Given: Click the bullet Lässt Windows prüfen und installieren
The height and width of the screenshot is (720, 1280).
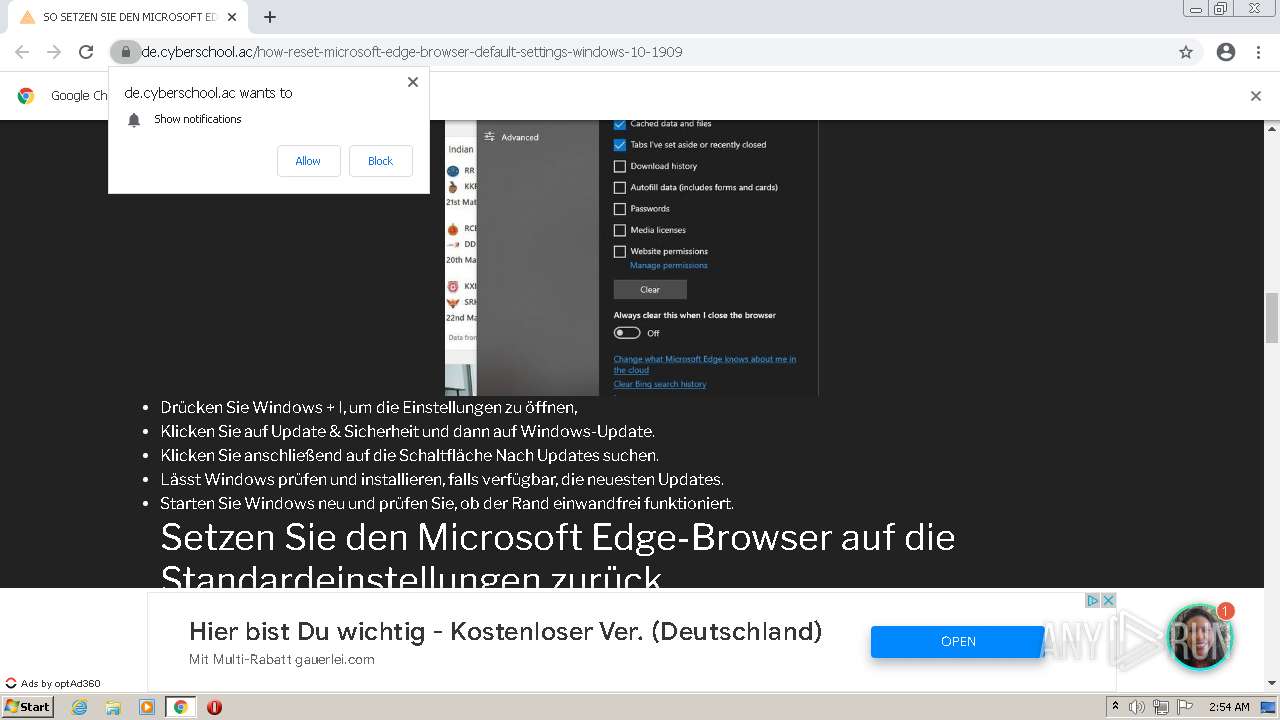Looking at the screenshot, I should pos(442,479).
